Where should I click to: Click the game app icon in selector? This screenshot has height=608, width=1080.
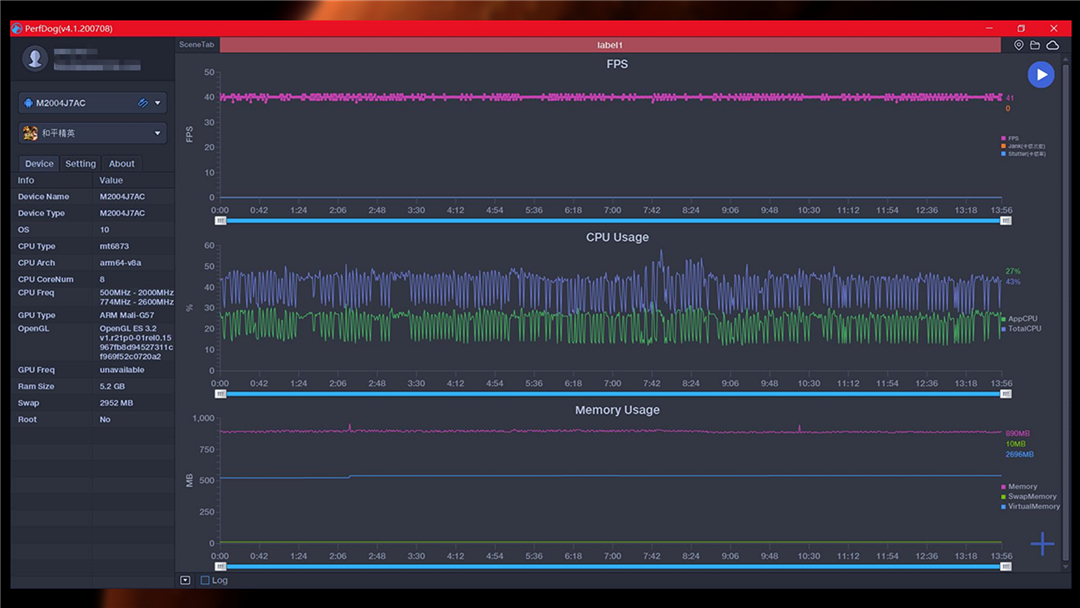(x=30, y=133)
